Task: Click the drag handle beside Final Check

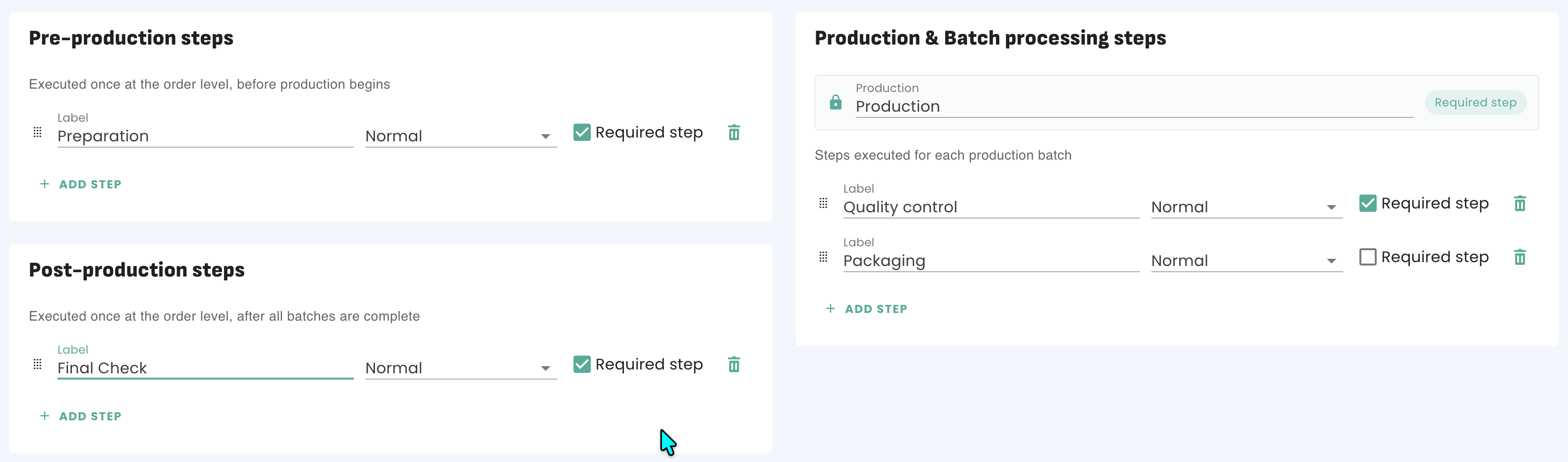Action: click(x=37, y=364)
